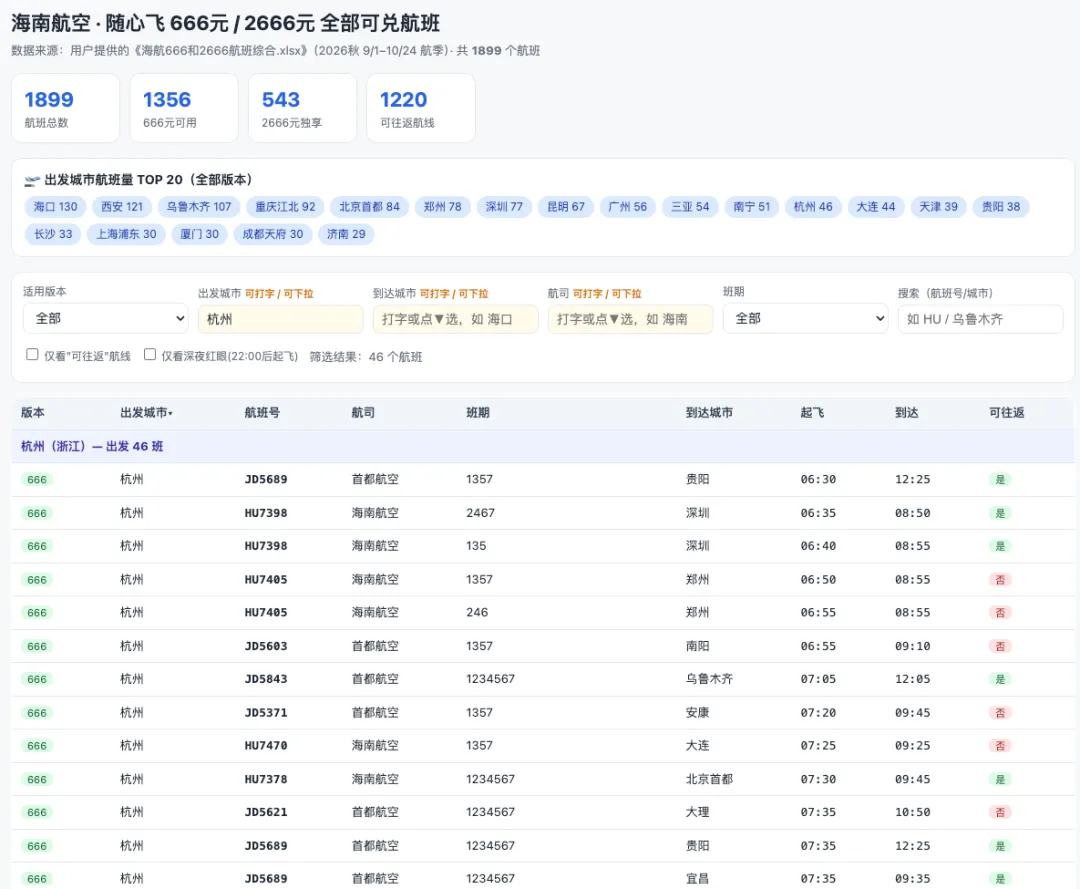
Task: Click the 班期 column header
Action: pos(478,412)
